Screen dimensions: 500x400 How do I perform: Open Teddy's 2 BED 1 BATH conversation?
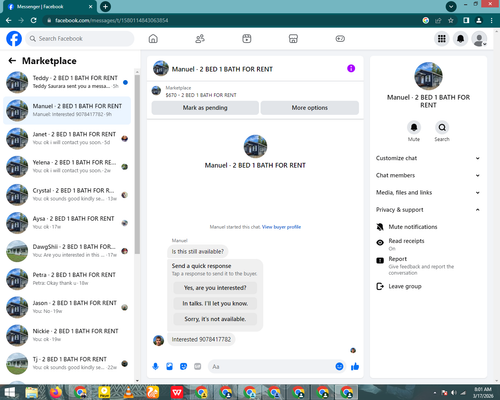(67, 82)
